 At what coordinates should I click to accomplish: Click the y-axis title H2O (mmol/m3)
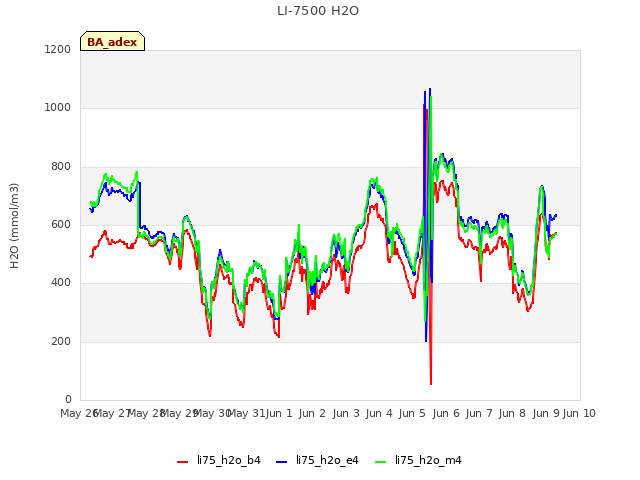(14, 226)
